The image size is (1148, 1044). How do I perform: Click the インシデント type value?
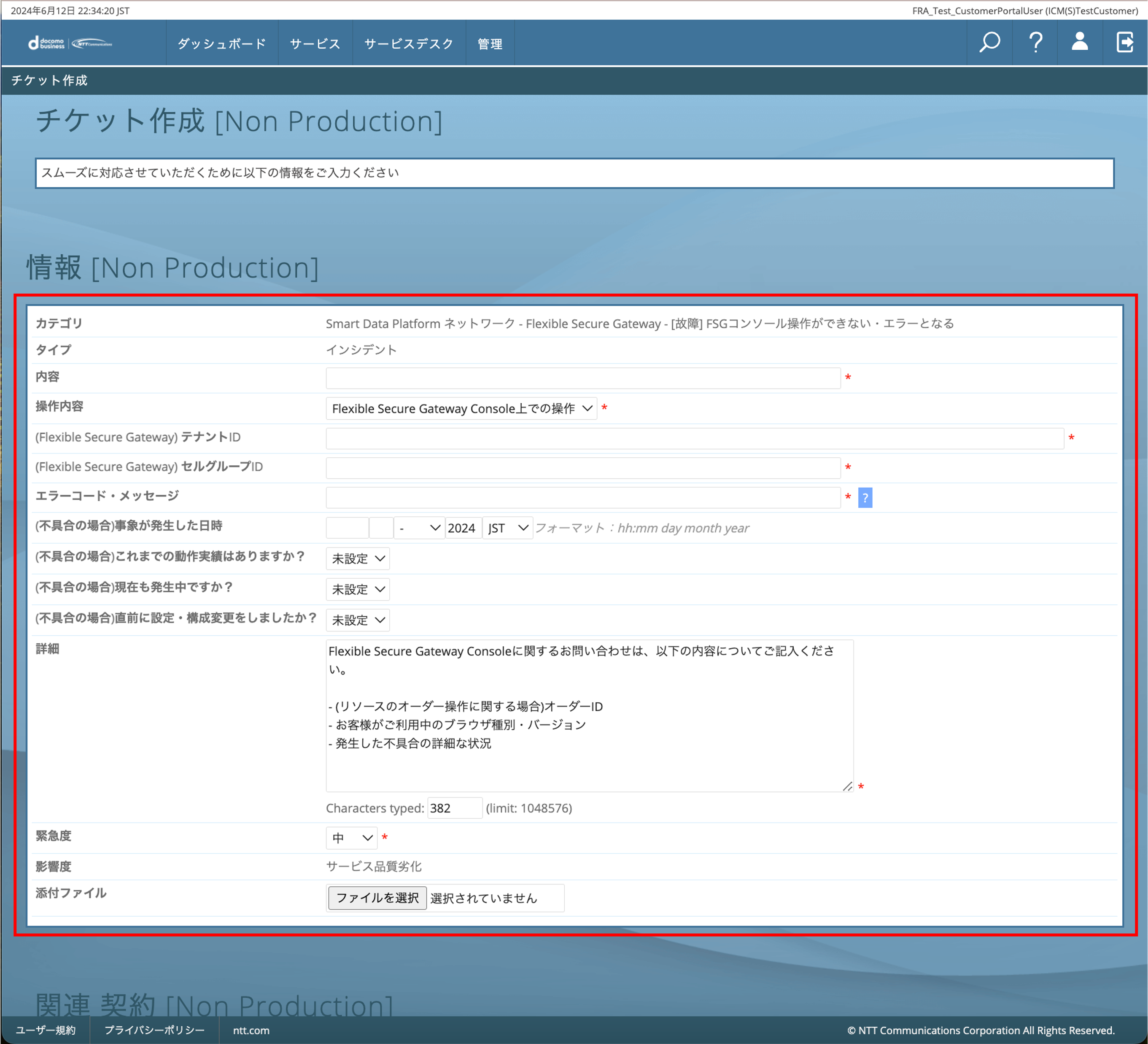(361, 350)
